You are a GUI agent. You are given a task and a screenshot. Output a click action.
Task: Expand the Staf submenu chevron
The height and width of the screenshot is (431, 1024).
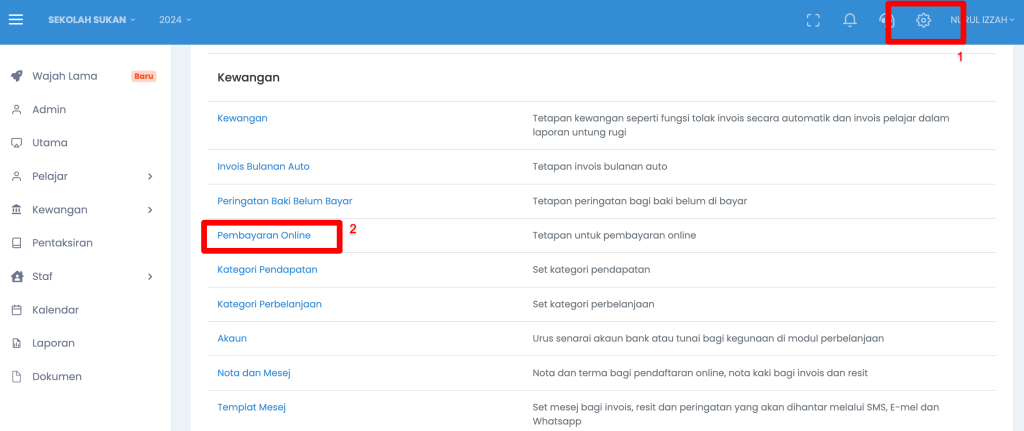(150, 276)
